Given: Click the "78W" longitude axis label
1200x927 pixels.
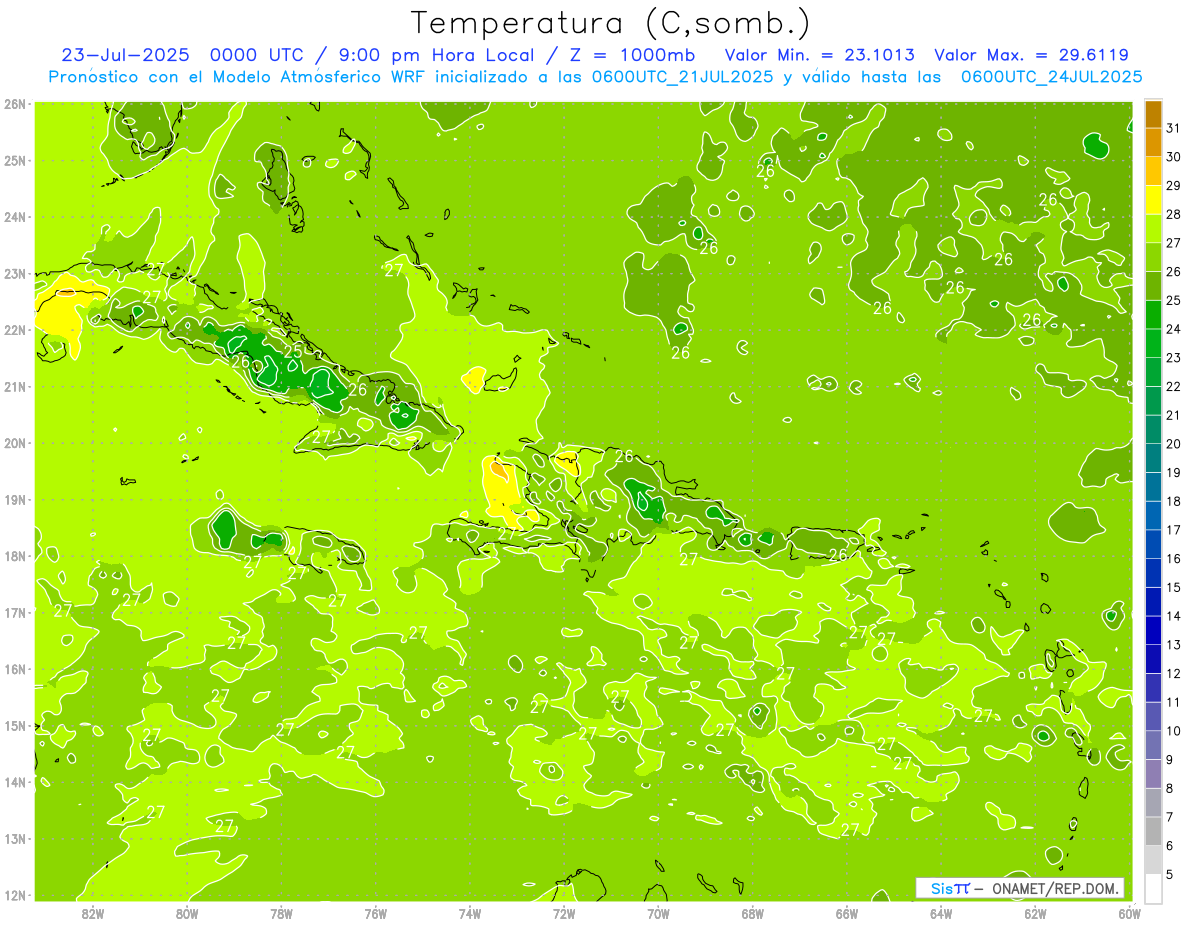Looking at the screenshot, I should [281, 913].
